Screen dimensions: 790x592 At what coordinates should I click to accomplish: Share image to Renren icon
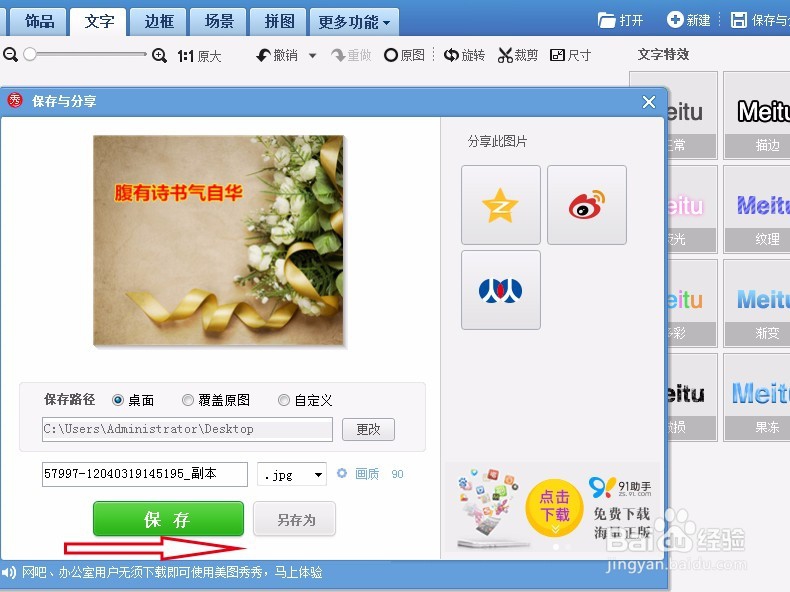point(500,290)
